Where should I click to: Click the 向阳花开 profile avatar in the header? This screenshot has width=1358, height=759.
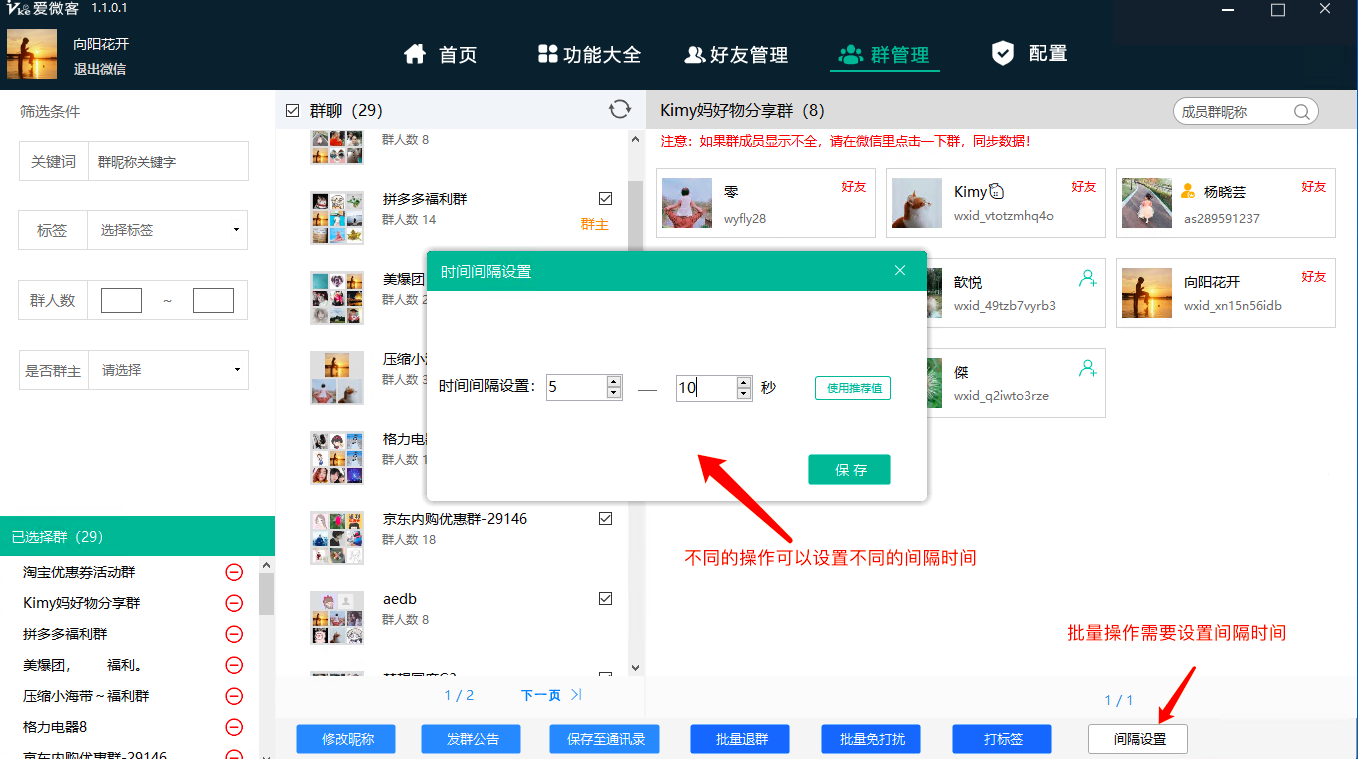coord(32,54)
